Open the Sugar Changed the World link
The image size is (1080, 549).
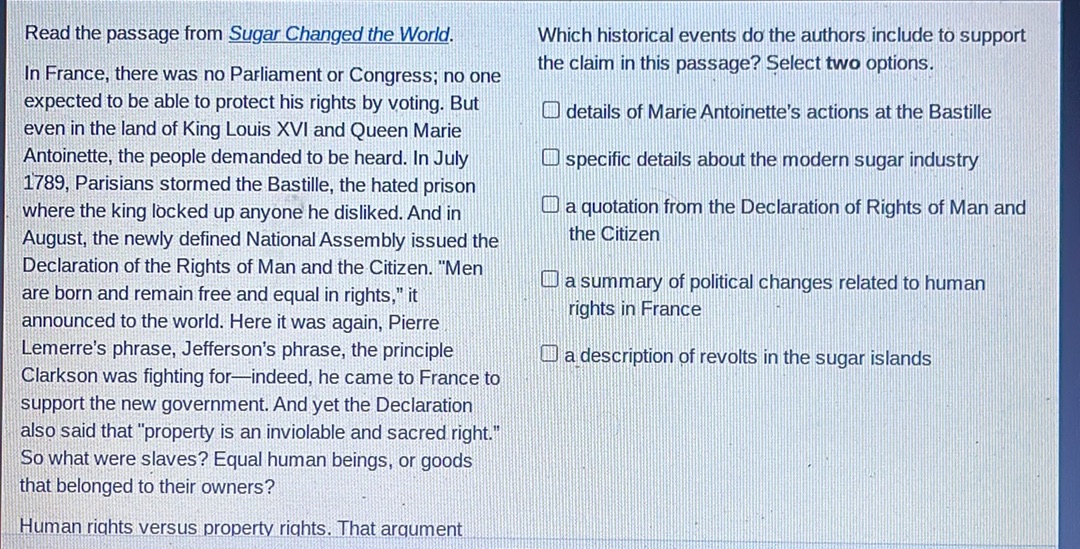(x=340, y=34)
